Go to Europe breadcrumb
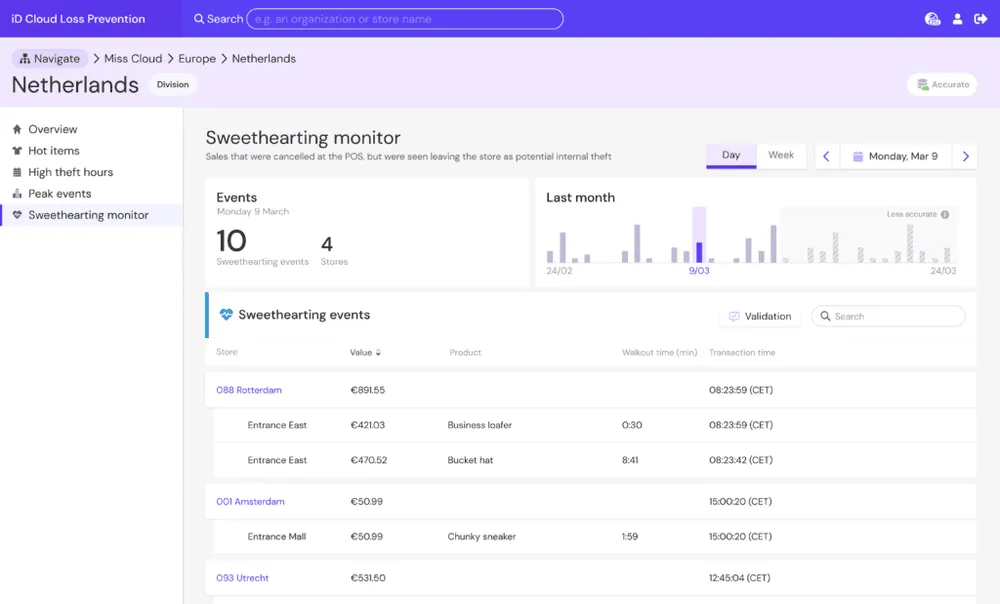1000x604 pixels. (x=197, y=59)
